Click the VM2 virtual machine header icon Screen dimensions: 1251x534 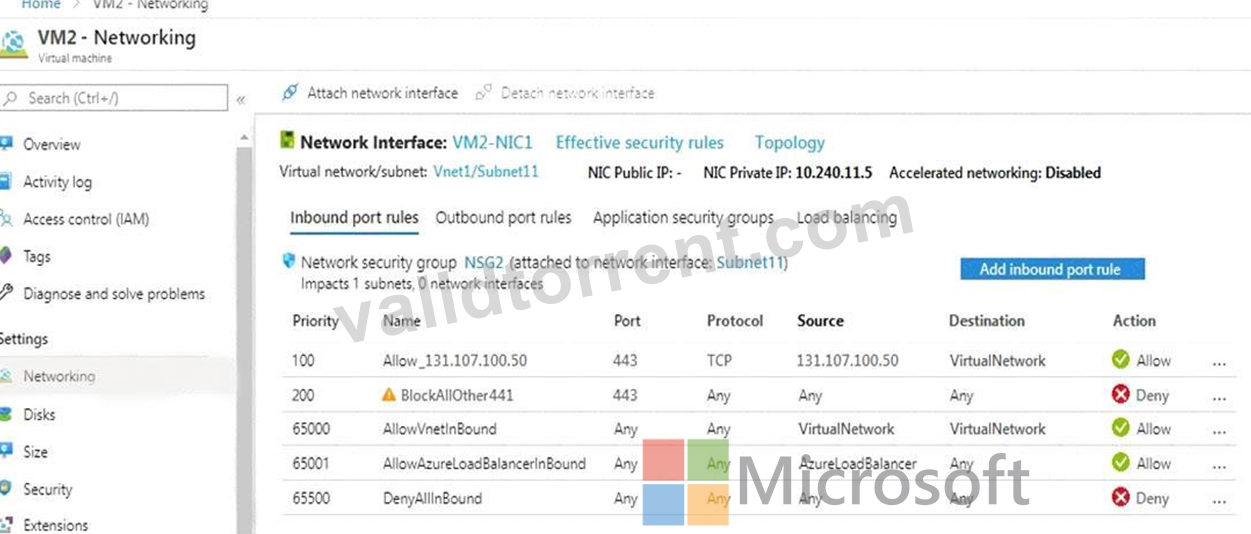click(x=12, y=45)
